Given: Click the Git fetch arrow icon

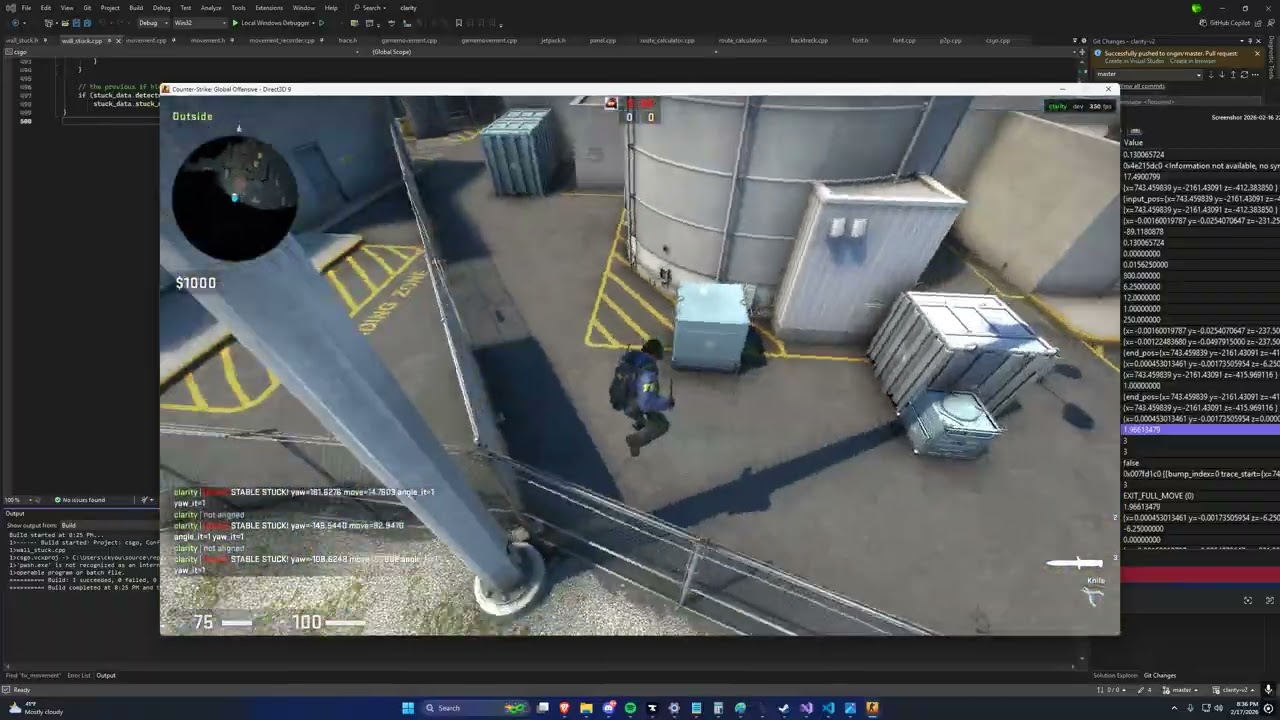Looking at the screenshot, I should [x=1212, y=74].
